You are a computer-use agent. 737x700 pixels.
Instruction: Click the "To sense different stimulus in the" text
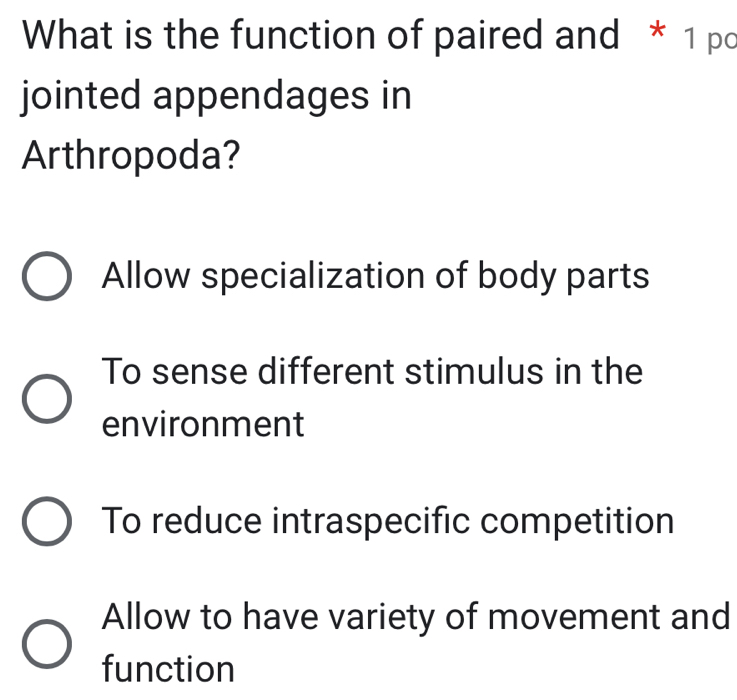click(x=372, y=372)
